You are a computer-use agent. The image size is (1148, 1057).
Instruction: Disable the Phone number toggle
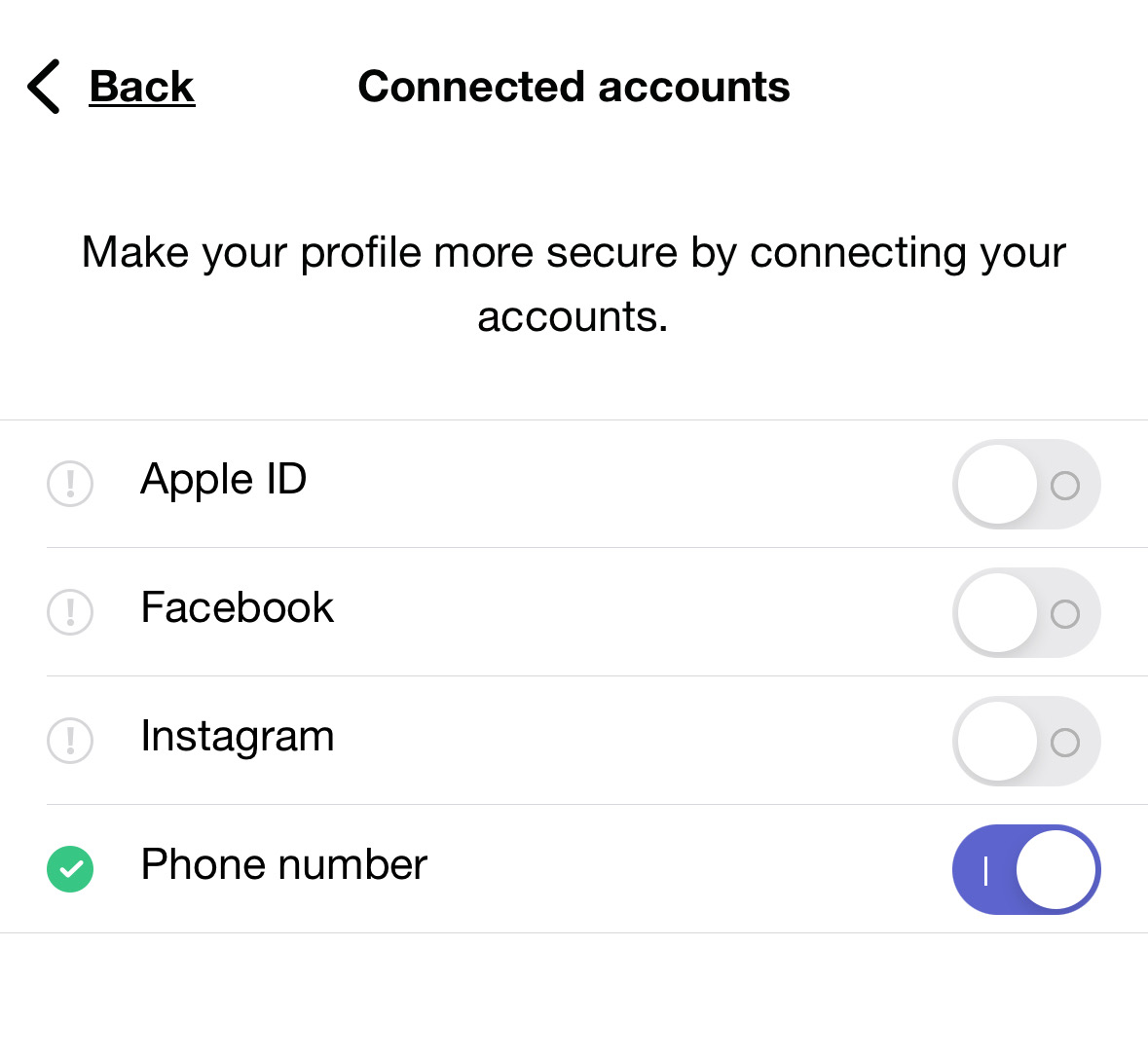(1026, 869)
